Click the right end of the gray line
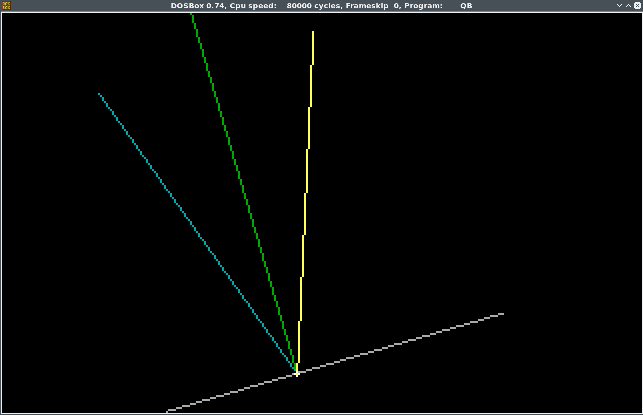 pyautogui.click(x=501, y=314)
